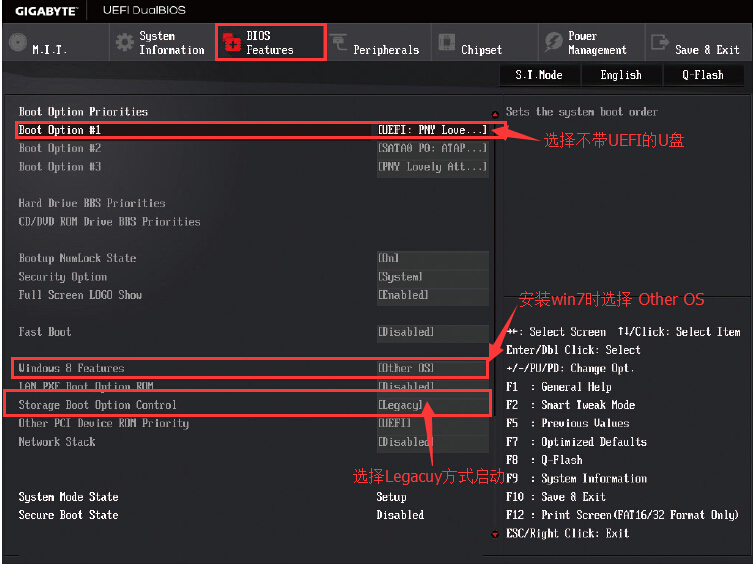Click the System Information gear icon
Image resolution: width=754 pixels, height=566 pixels.
[124, 42]
